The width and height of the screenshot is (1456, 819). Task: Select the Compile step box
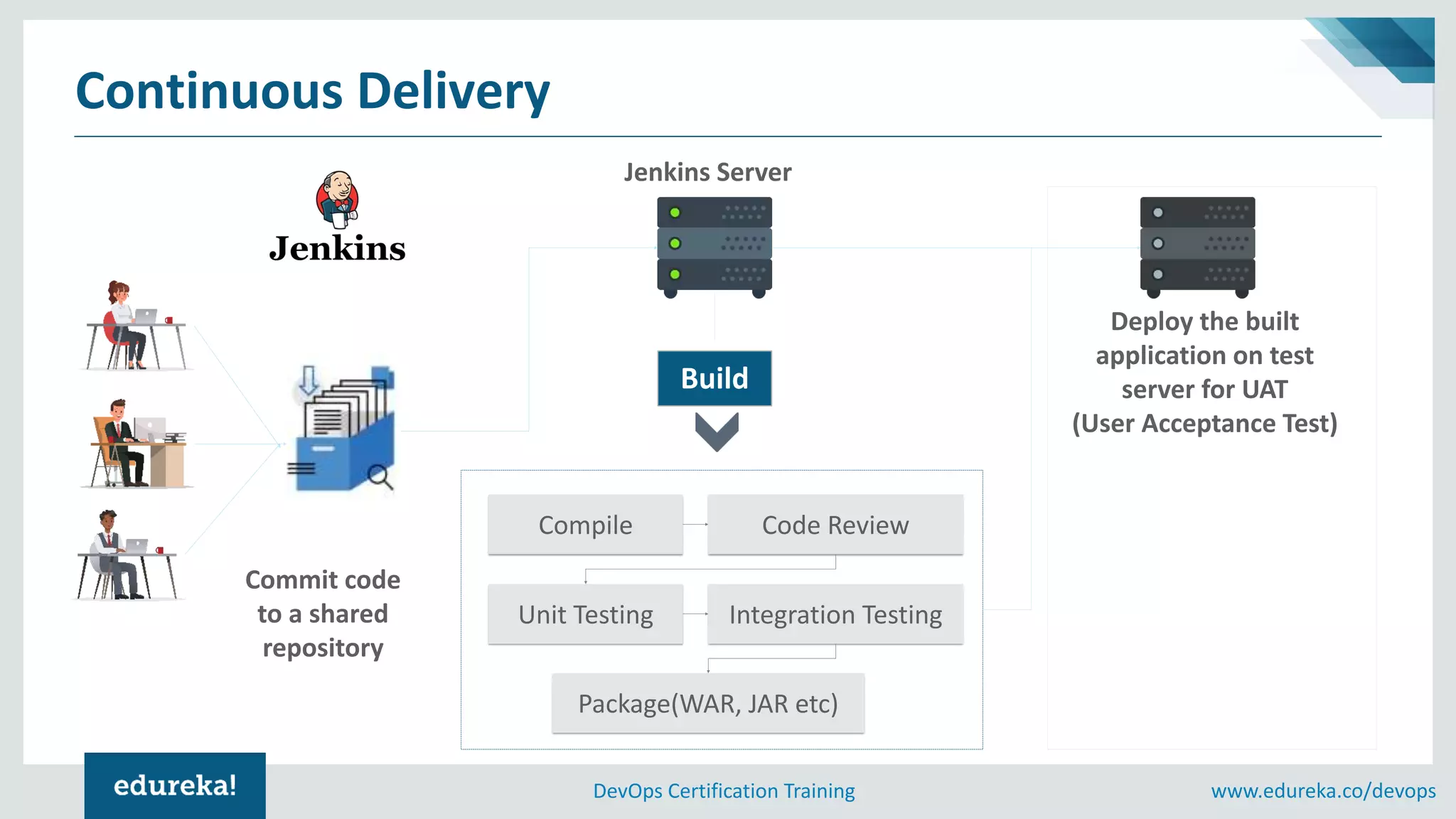585,525
